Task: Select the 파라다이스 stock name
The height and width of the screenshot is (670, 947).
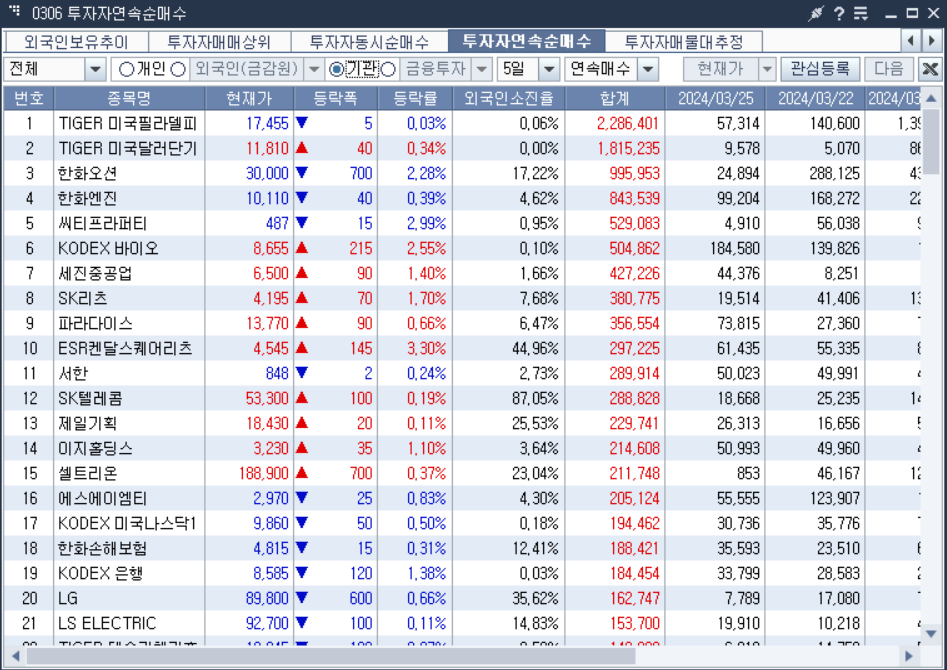Action: click(95, 323)
